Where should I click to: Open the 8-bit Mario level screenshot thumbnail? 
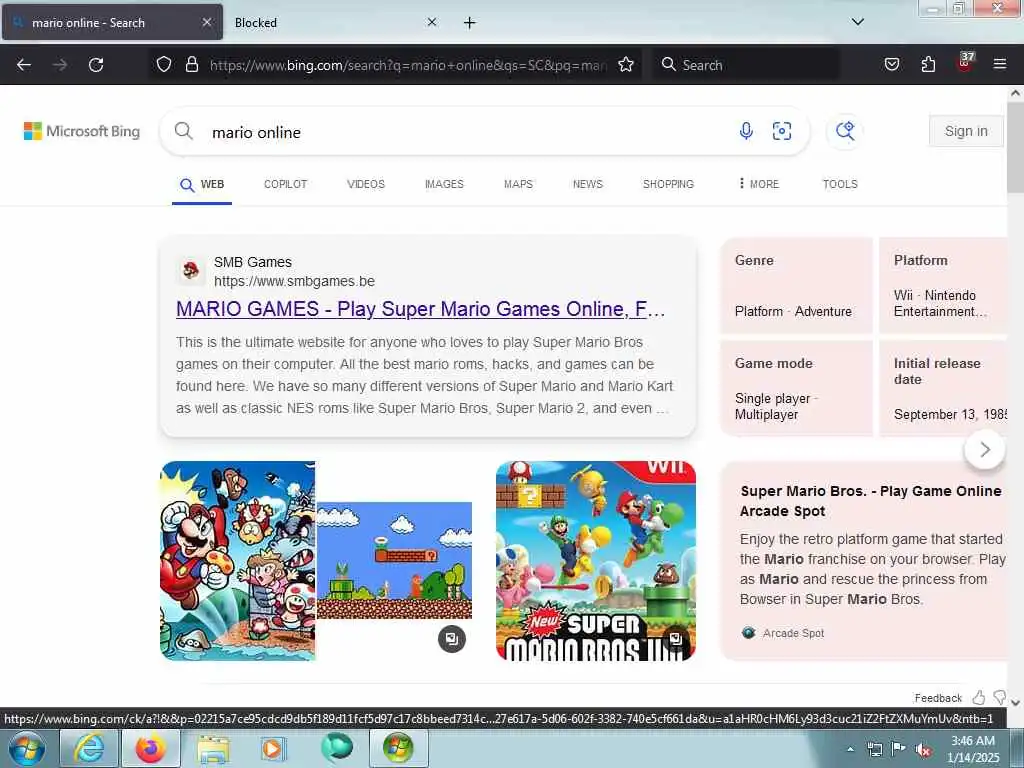point(394,560)
